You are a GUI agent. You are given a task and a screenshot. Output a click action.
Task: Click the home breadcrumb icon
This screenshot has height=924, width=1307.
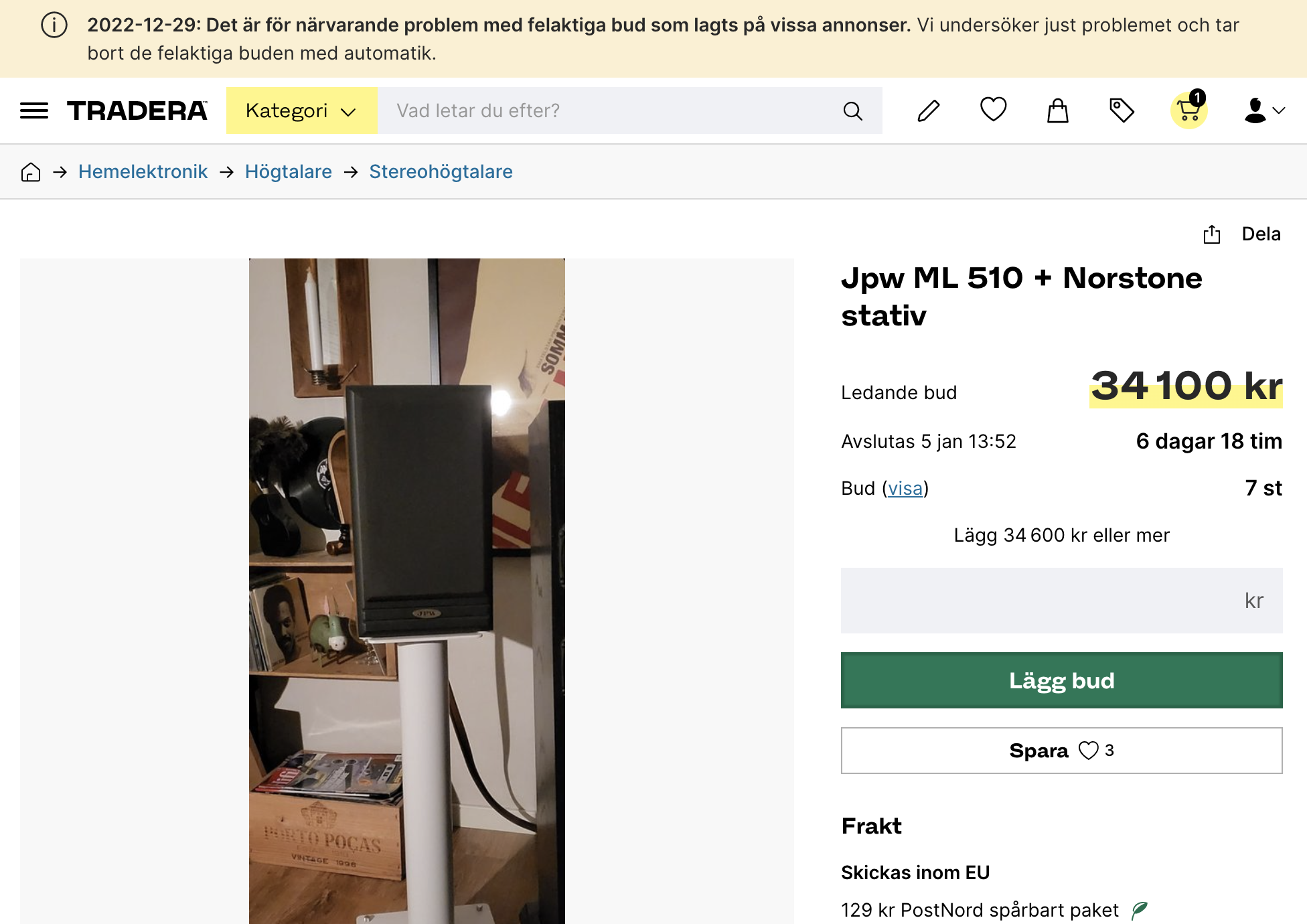pyautogui.click(x=31, y=172)
